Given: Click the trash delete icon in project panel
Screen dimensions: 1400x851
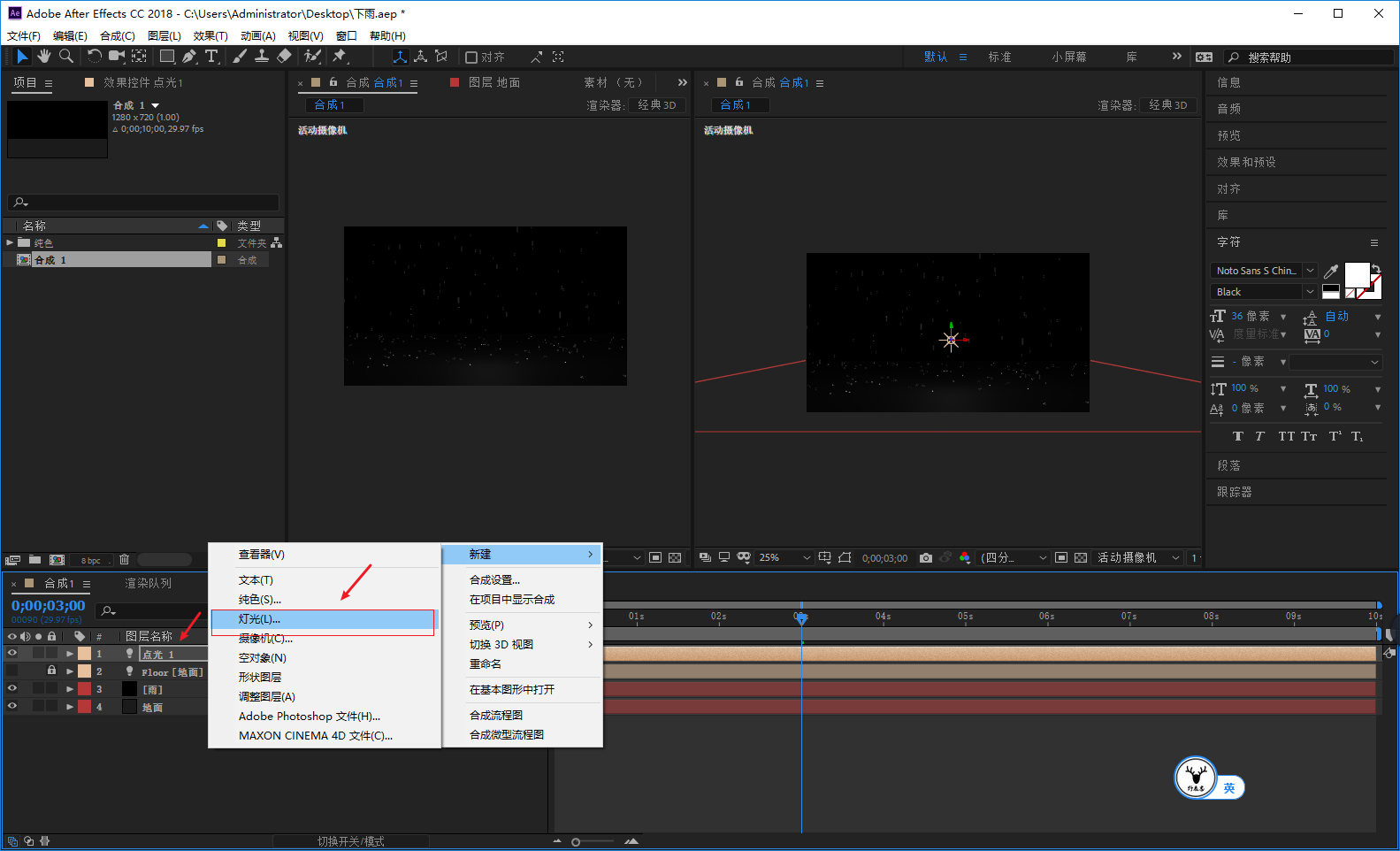Looking at the screenshot, I should coord(124,559).
